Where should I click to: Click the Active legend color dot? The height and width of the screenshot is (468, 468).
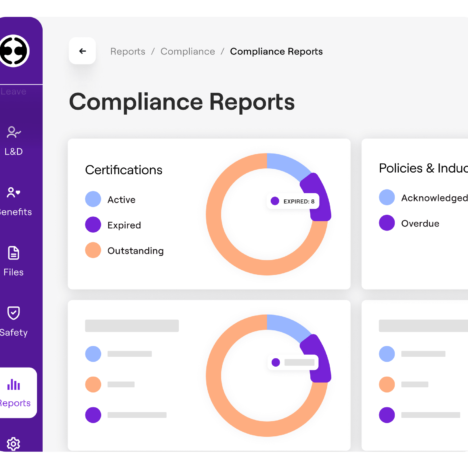[x=93, y=199]
